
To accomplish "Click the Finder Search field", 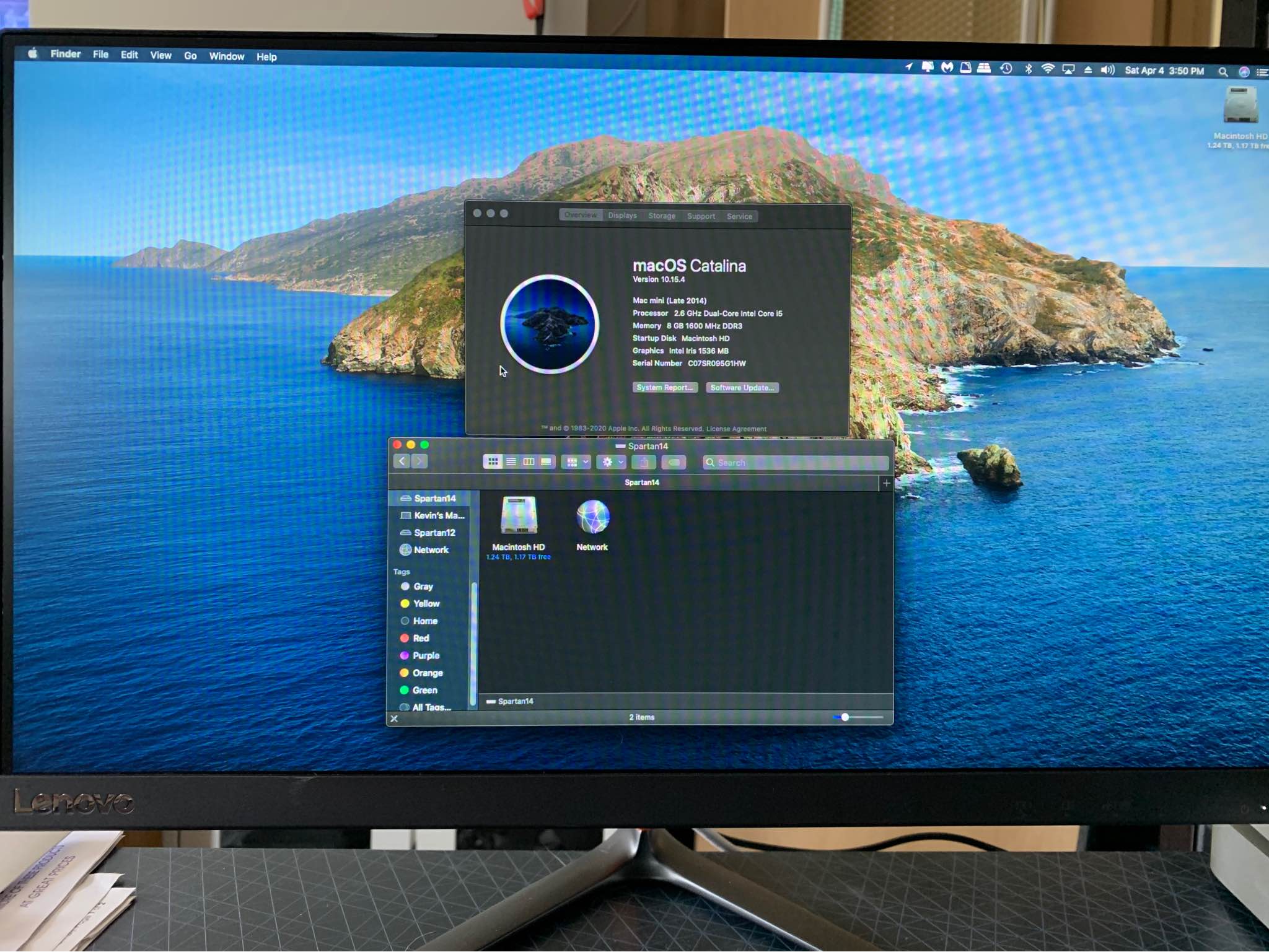I will (x=796, y=463).
